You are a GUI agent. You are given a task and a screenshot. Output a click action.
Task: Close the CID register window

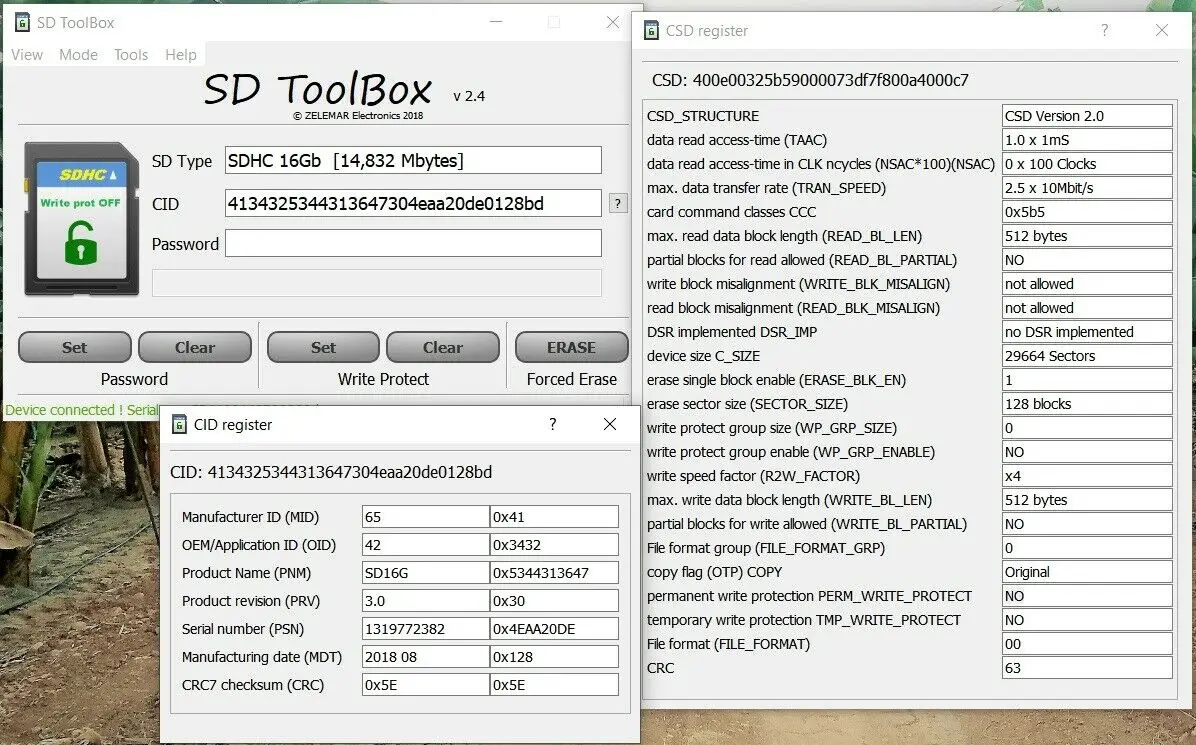[x=609, y=424]
